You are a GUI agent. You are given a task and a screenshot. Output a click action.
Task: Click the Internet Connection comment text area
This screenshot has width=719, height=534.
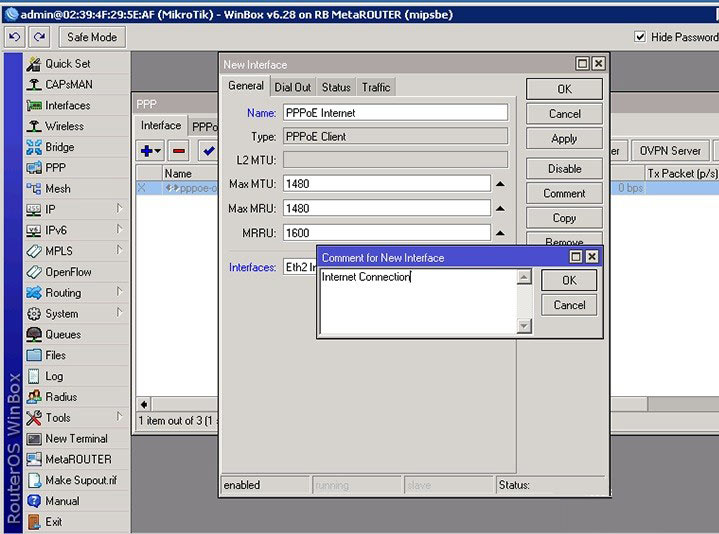click(x=418, y=301)
